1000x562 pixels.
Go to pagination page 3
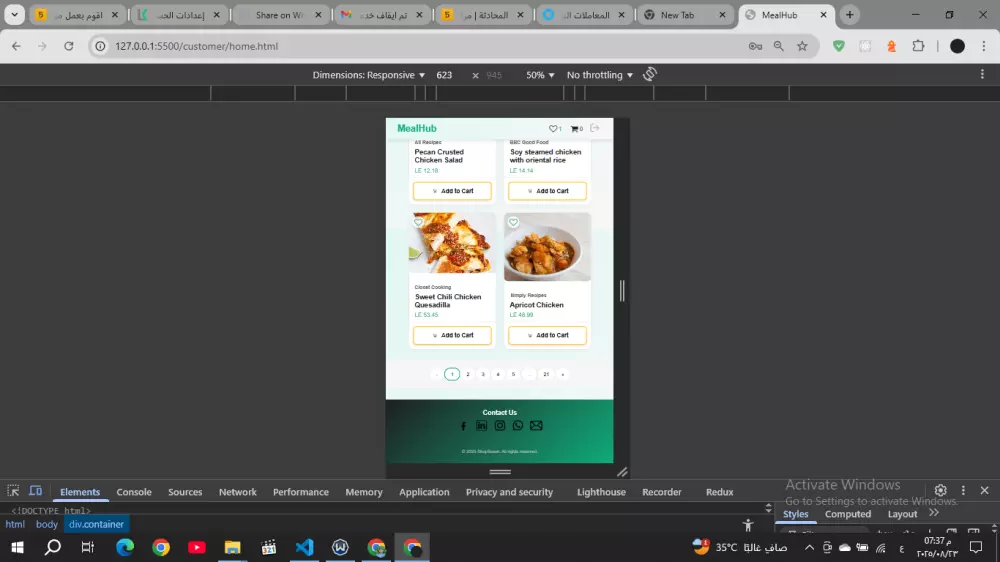click(483, 374)
